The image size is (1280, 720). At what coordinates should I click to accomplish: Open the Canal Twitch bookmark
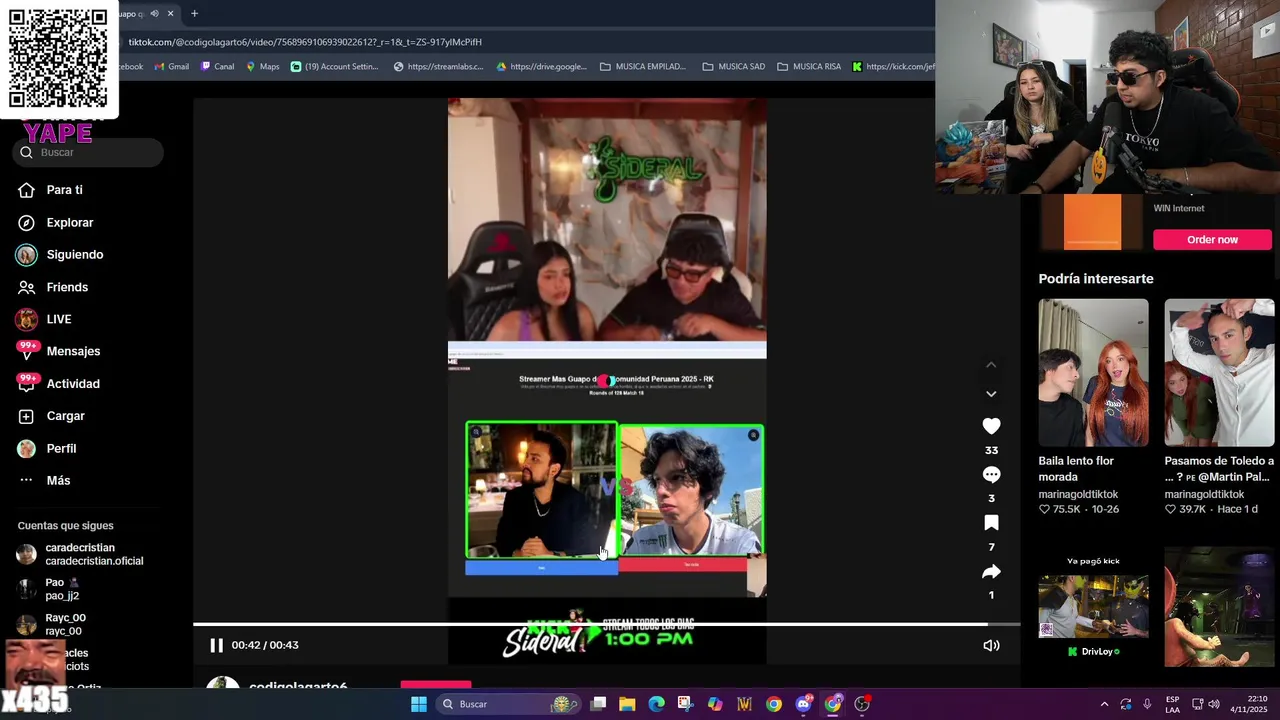coord(217,67)
